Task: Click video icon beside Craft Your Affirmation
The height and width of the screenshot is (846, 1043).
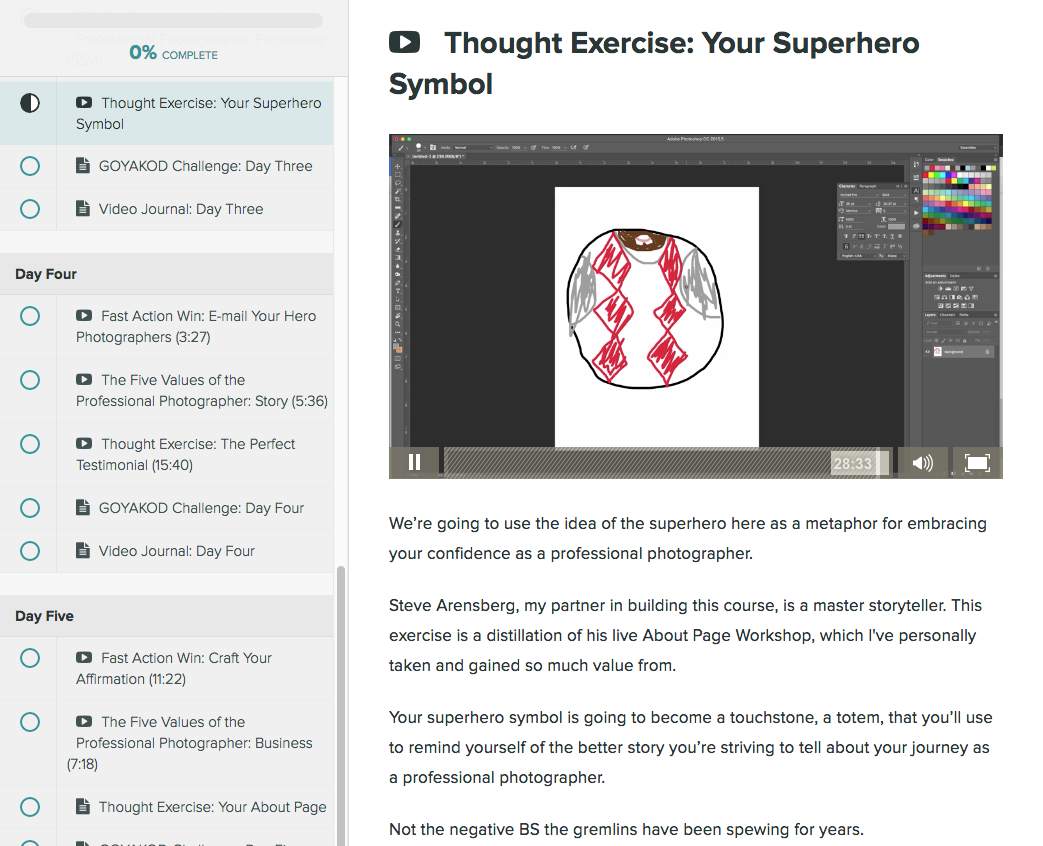Action: [x=84, y=657]
